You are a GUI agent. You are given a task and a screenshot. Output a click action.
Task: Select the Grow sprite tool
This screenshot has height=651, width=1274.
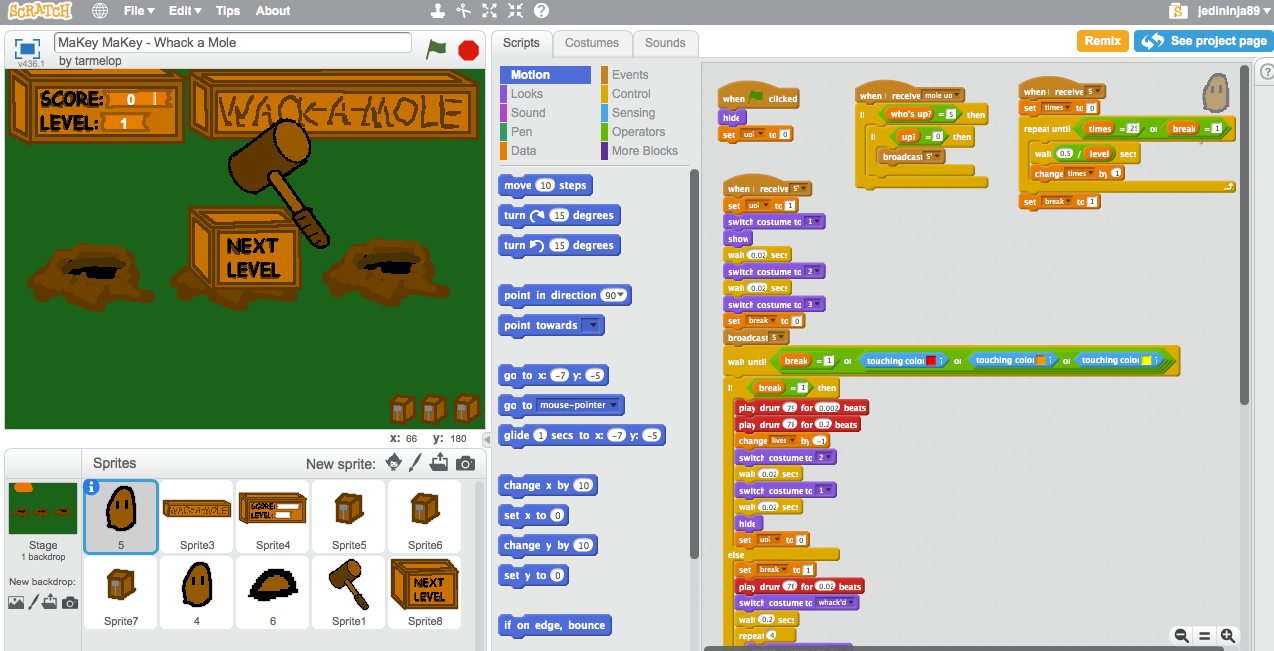(489, 11)
